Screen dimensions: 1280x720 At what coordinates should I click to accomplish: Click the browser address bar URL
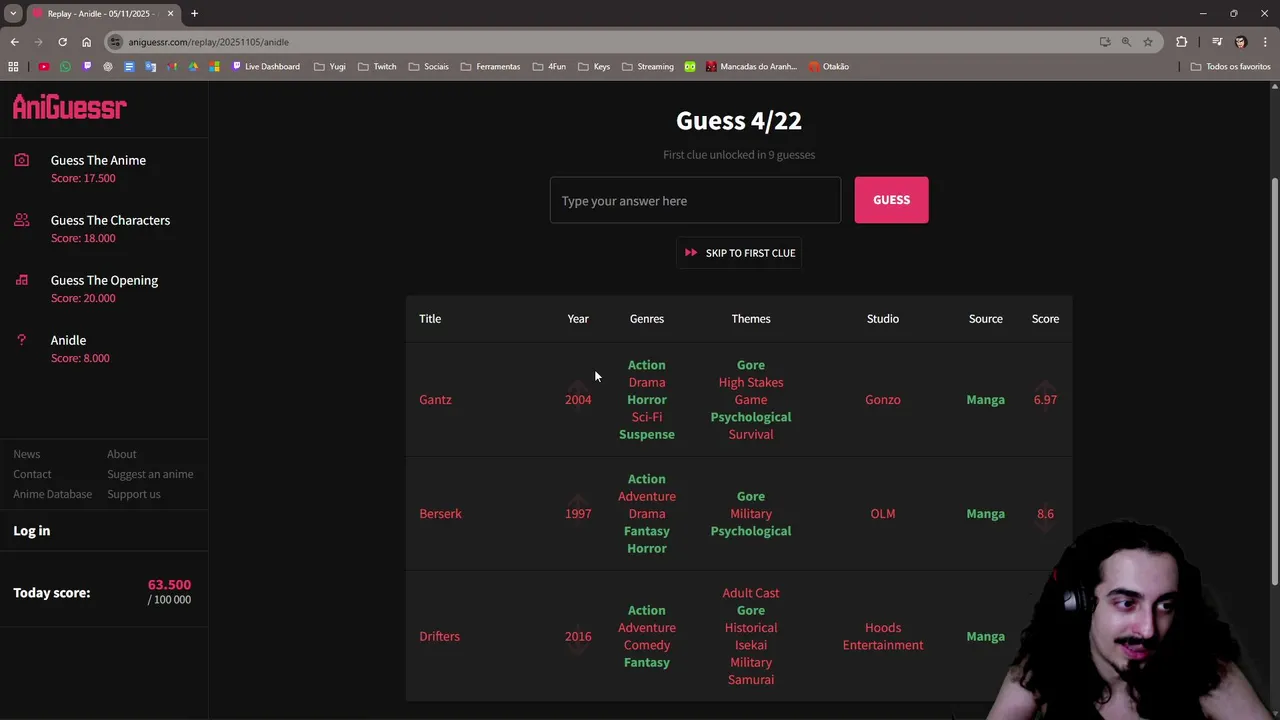coord(208,42)
